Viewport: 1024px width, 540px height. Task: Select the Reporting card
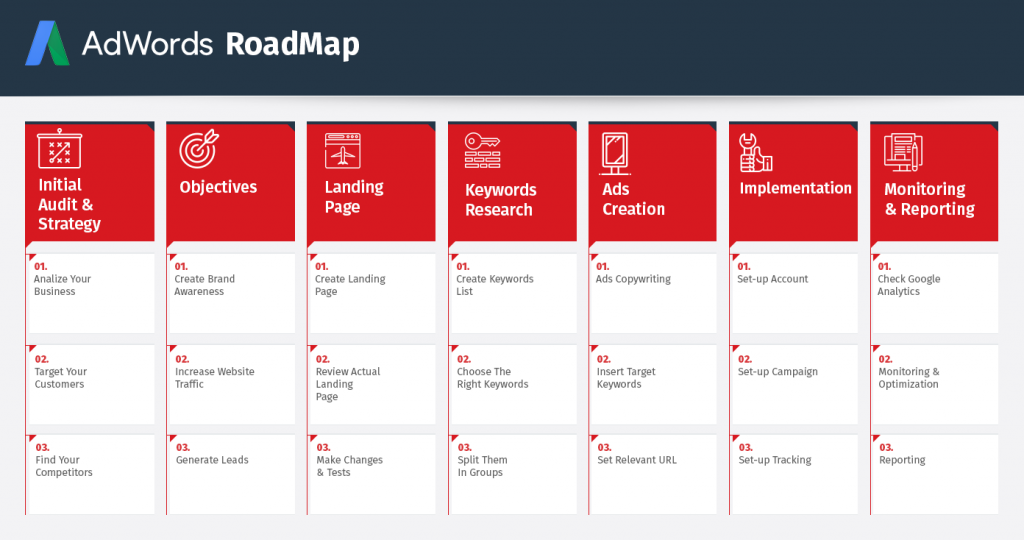coord(935,475)
